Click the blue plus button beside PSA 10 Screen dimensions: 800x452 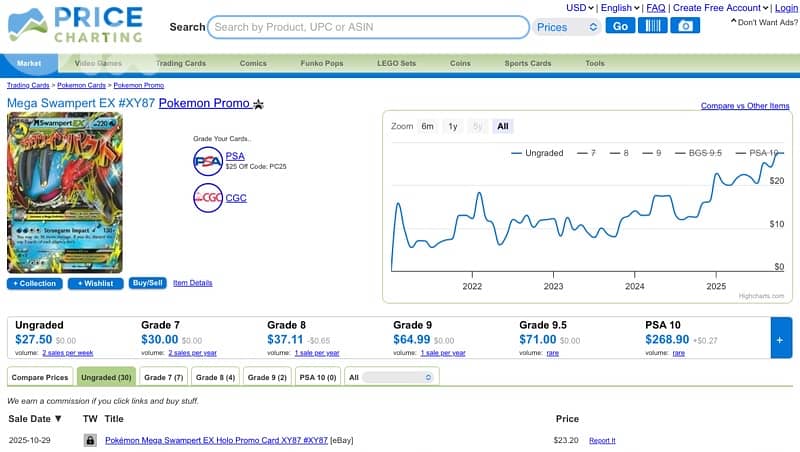point(780,340)
